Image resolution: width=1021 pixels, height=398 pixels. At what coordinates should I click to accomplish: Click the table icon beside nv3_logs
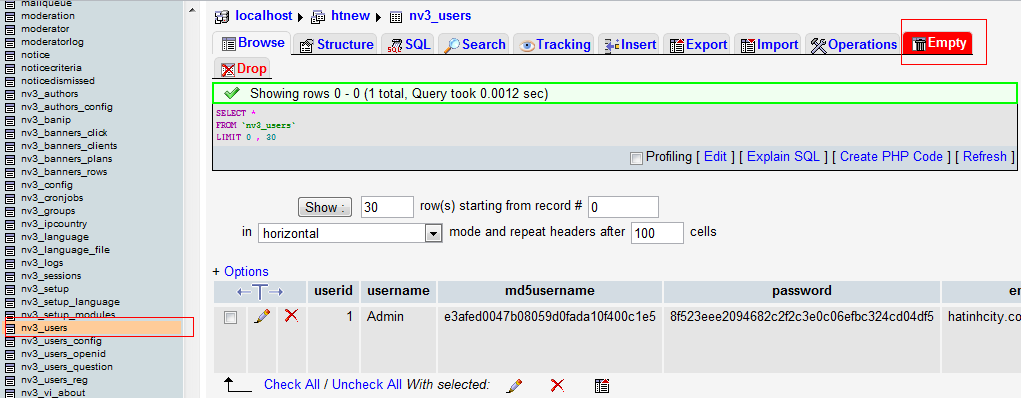coord(10,263)
